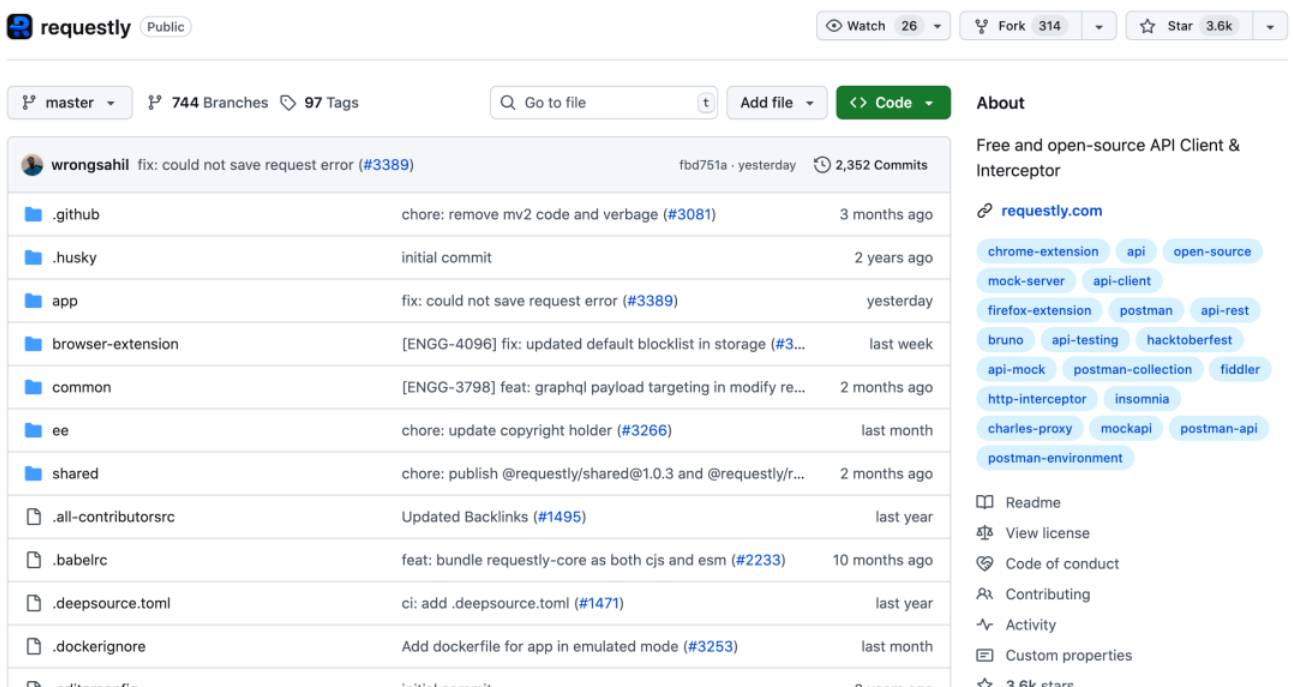This screenshot has height=687, width=1293.
Task: Click the fork icon in the Fork button
Action: click(981, 26)
